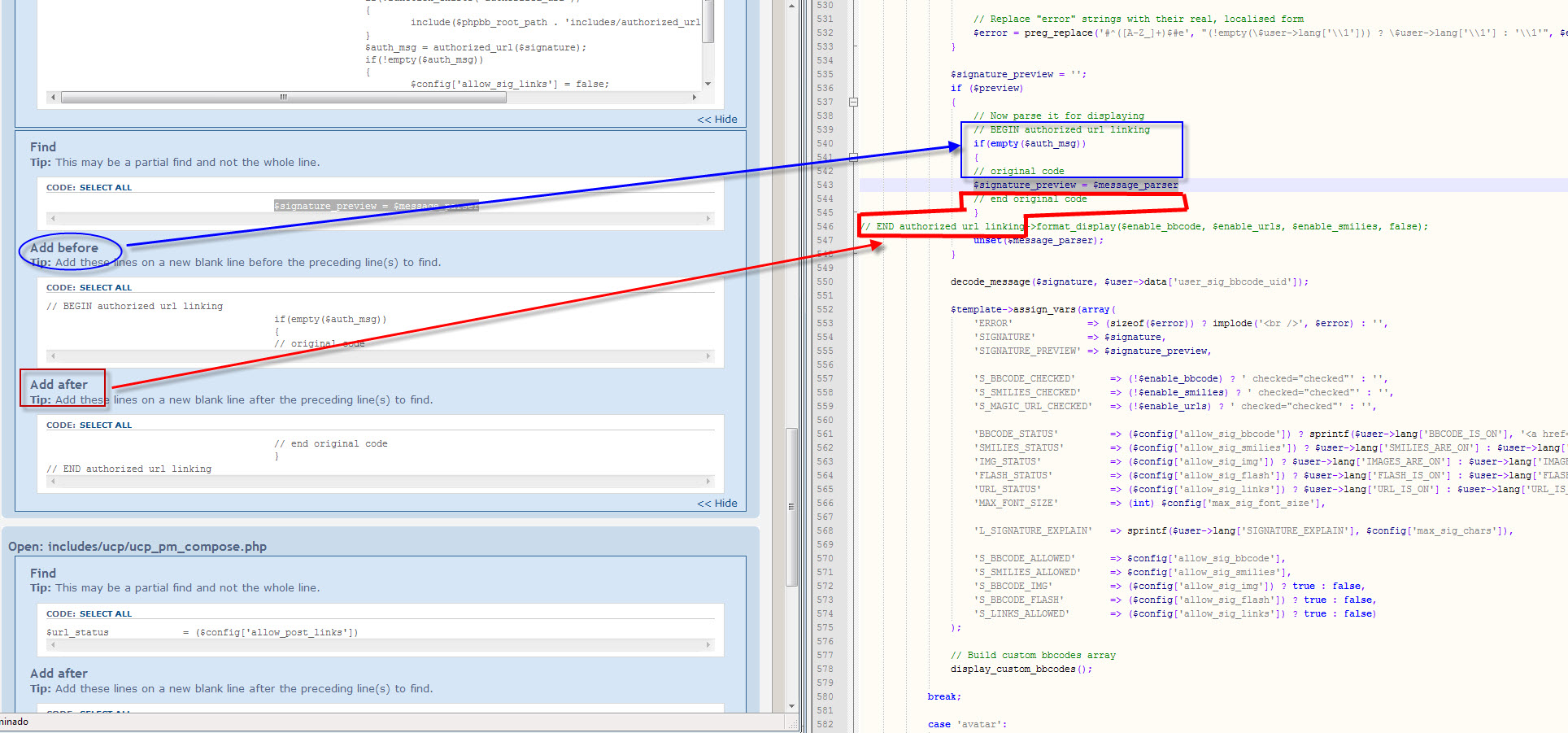
Task: Click right scroll arrow in Add before code box
Action: point(708,356)
